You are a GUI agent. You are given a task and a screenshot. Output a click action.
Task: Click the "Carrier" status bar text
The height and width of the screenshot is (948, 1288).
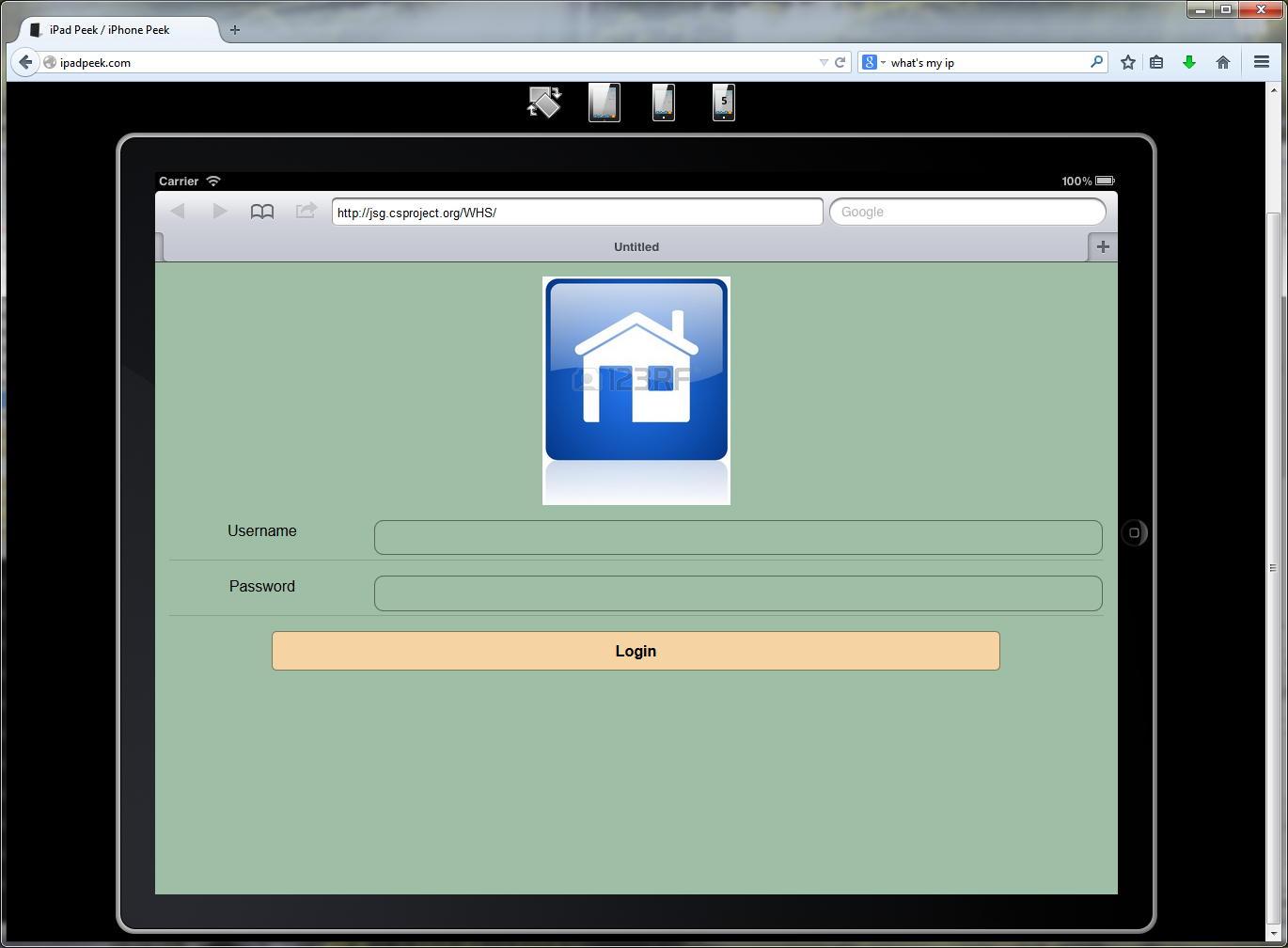click(x=179, y=182)
